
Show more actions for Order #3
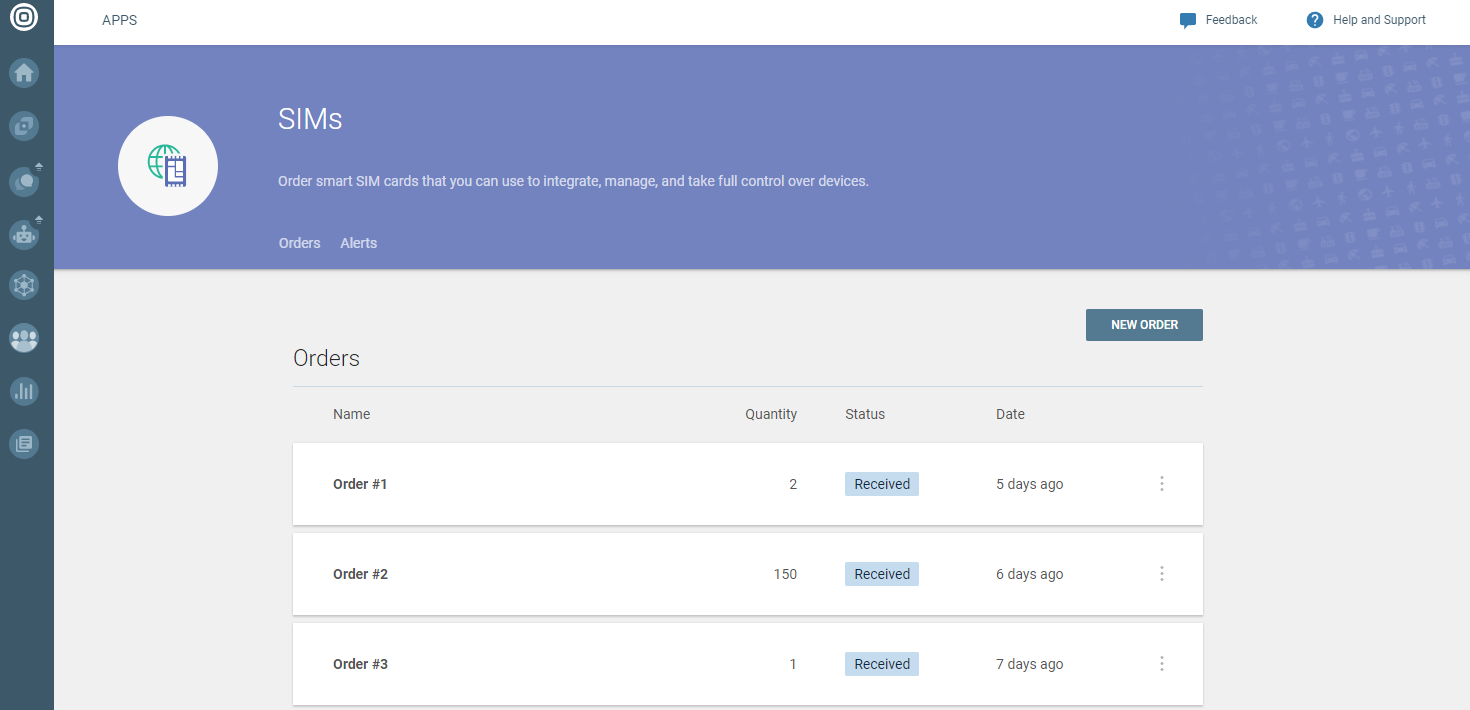(1162, 664)
